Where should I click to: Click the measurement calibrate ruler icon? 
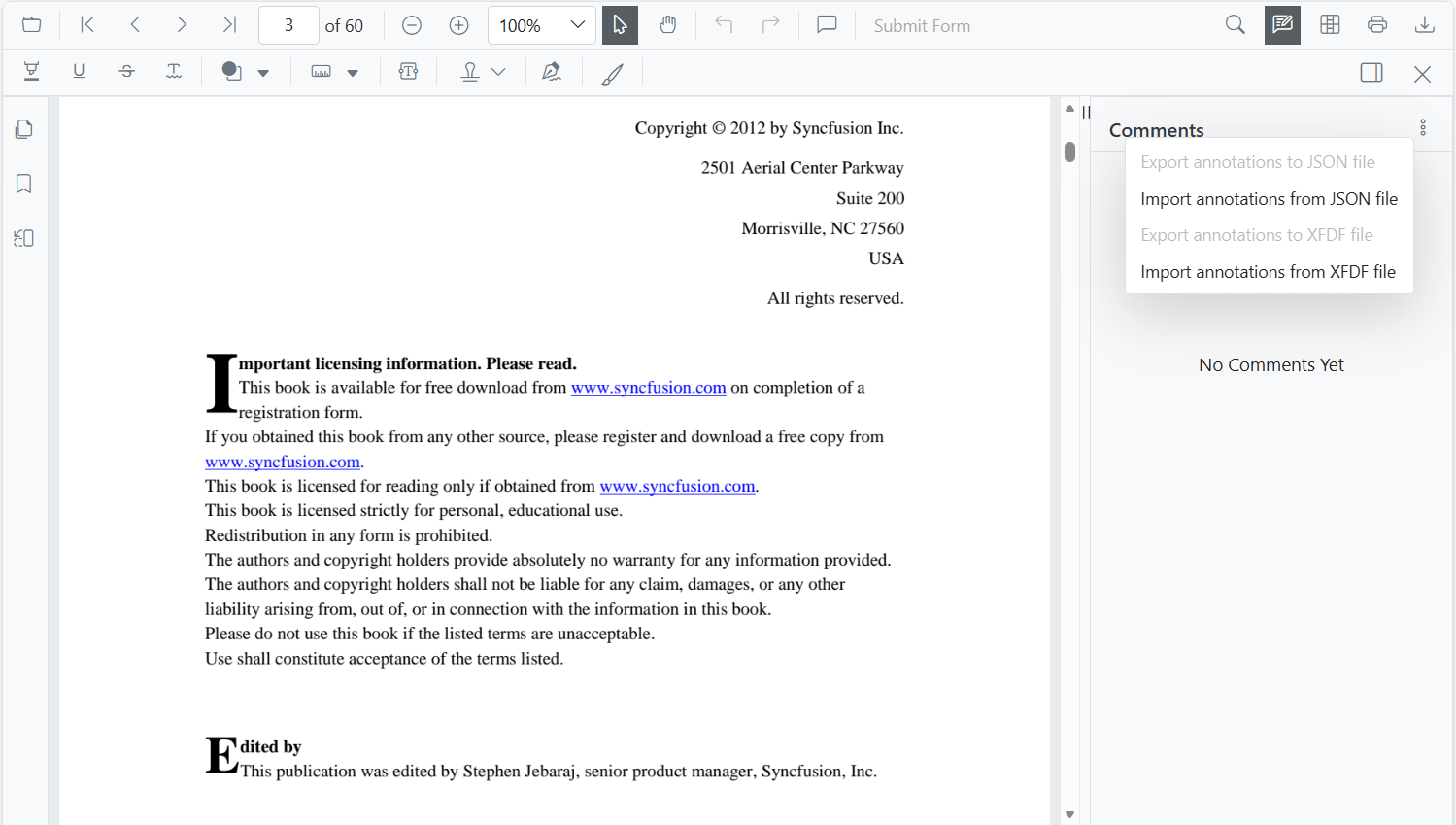321,72
